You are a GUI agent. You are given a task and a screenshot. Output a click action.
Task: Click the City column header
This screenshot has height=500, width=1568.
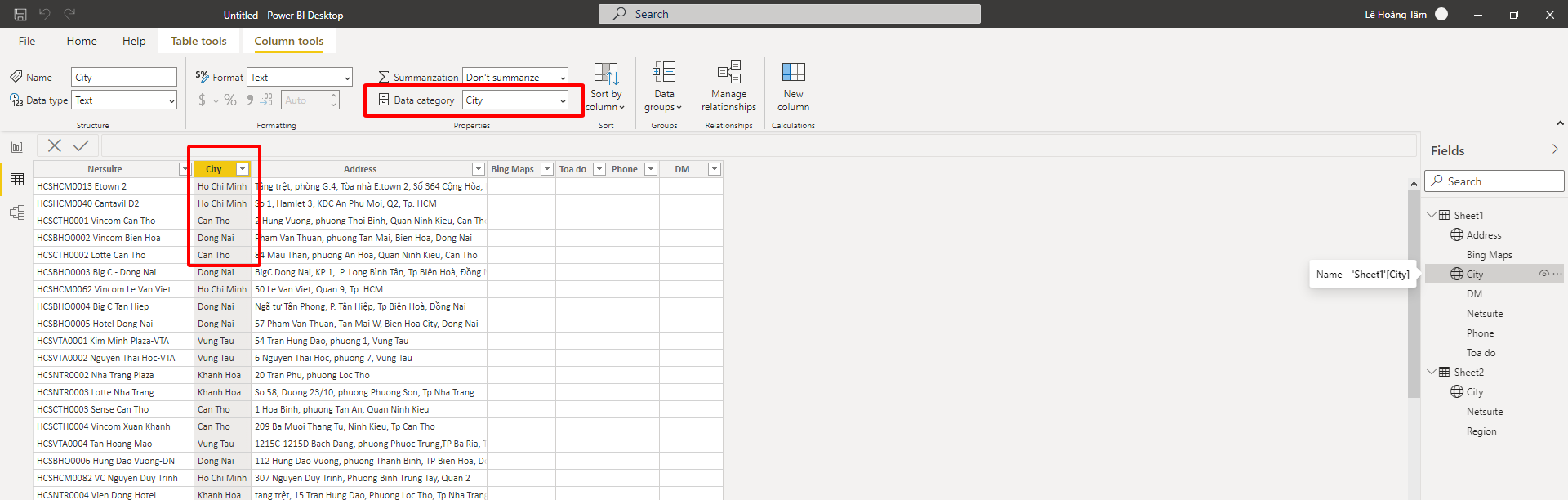[214, 169]
